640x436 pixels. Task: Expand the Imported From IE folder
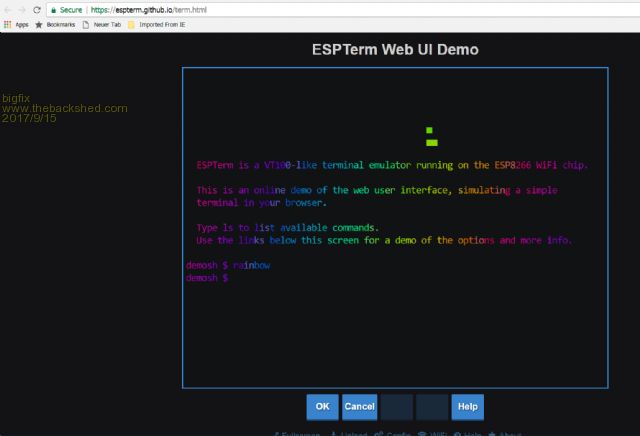[161, 23]
